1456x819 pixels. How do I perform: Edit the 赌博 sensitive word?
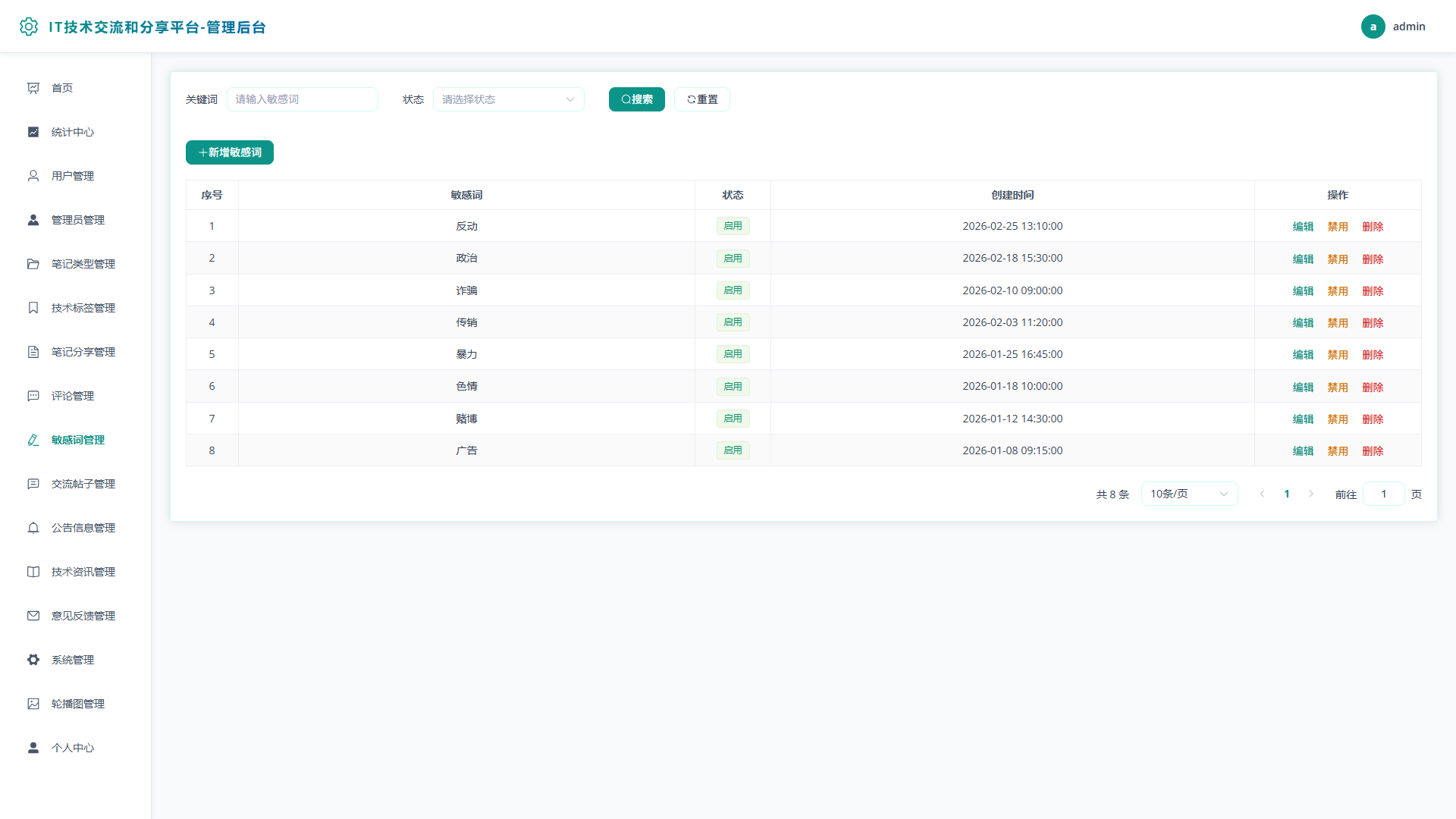tap(1303, 419)
